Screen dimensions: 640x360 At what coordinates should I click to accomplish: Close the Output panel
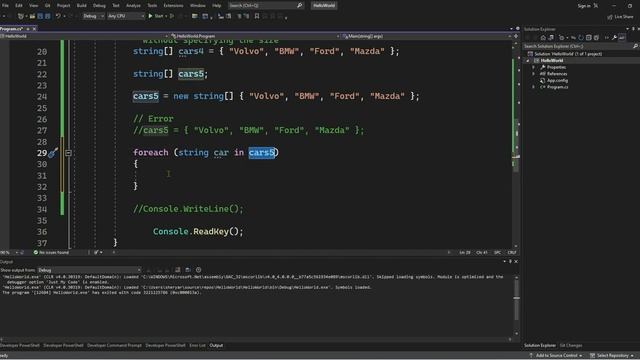516,262
